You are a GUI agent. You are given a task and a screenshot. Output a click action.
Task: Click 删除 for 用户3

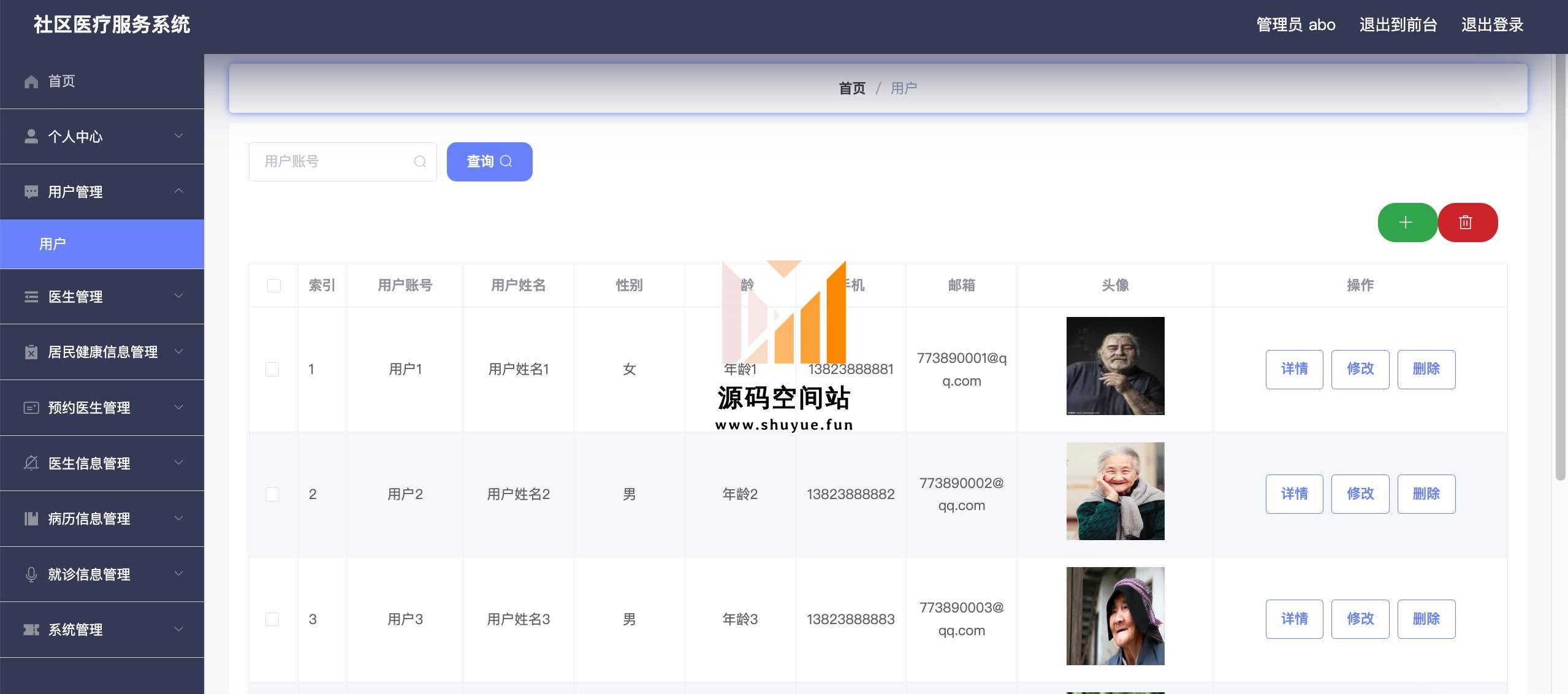pos(1426,619)
